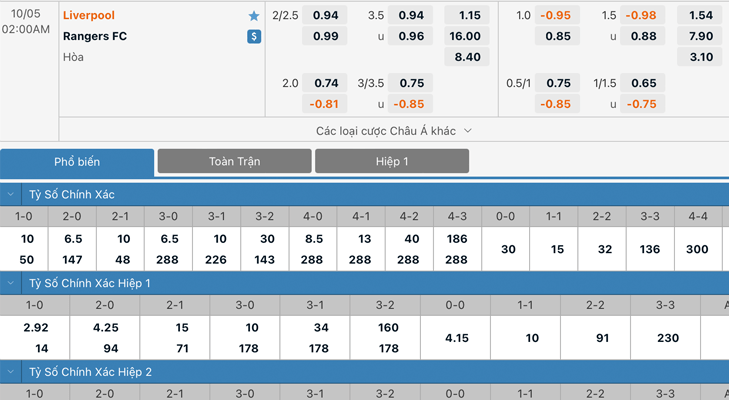The width and height of the screenshot is (729, 400).
Task: Select the 300 odds for score 4-4
Action: (x=697, y=249)
